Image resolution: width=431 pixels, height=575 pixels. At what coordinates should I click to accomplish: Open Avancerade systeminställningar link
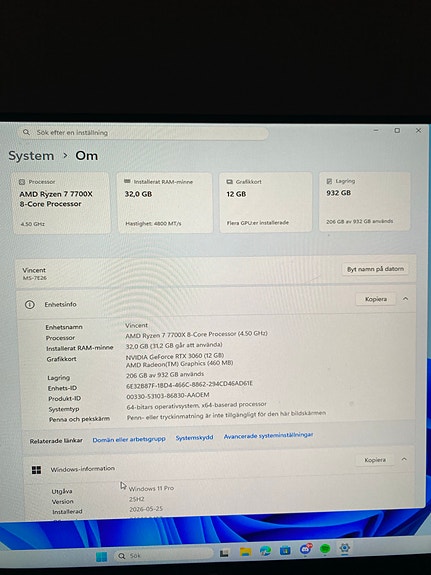coord(269,435)
